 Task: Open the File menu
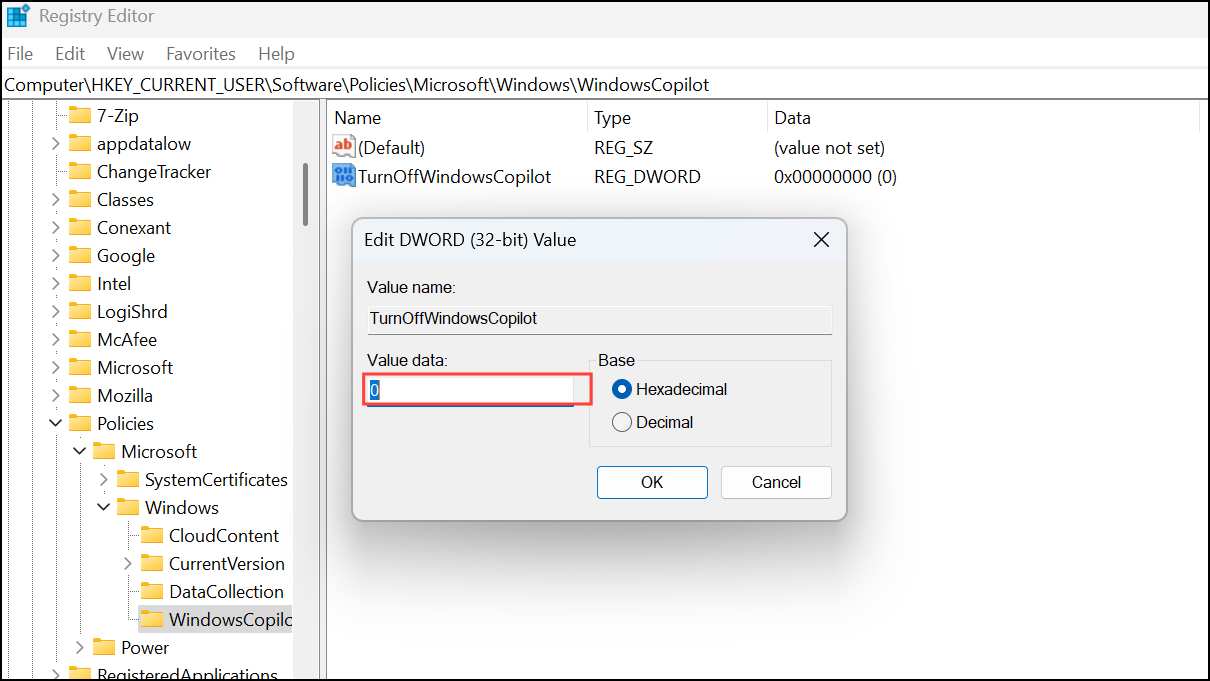pyautogui.click(x=20, y=54)
